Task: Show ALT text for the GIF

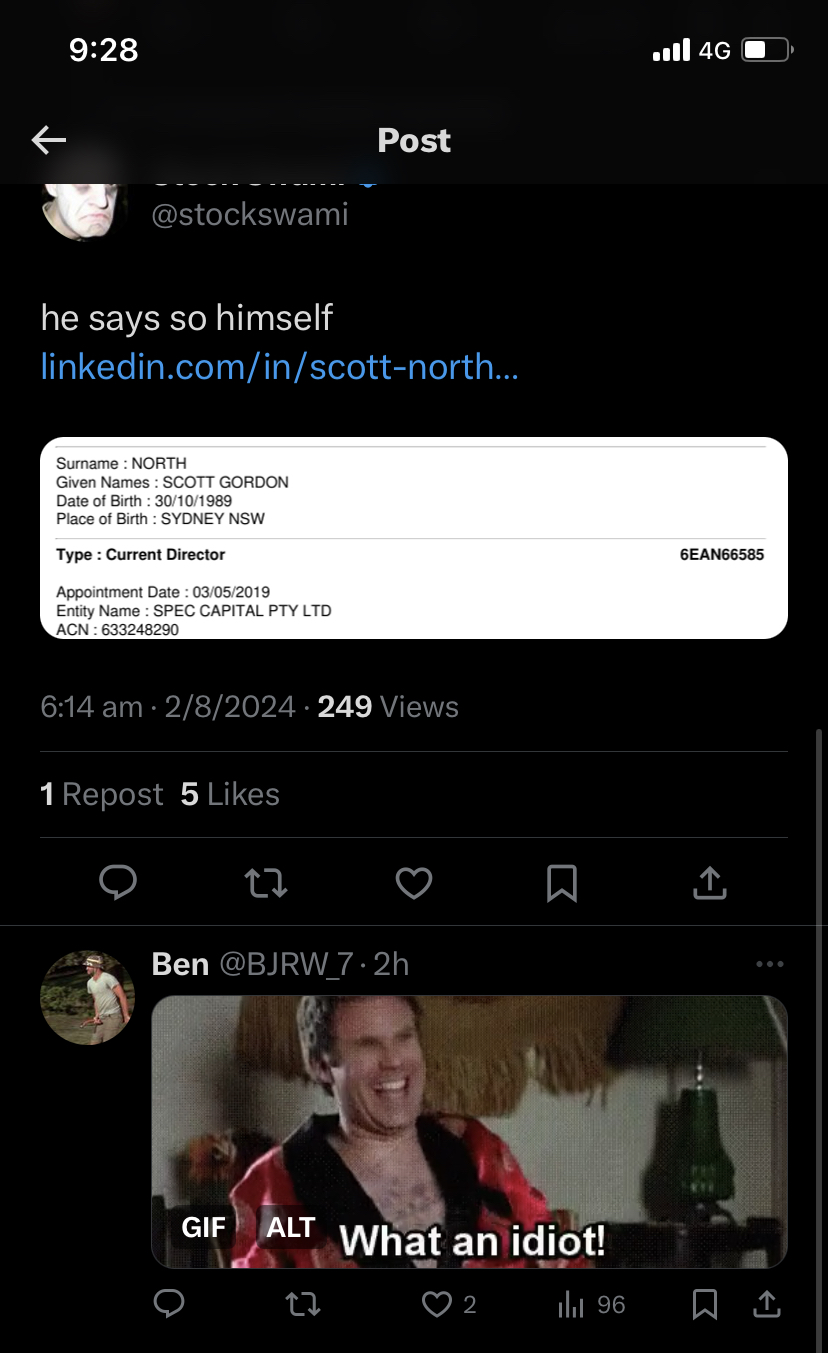Action: pos(290,1227)
